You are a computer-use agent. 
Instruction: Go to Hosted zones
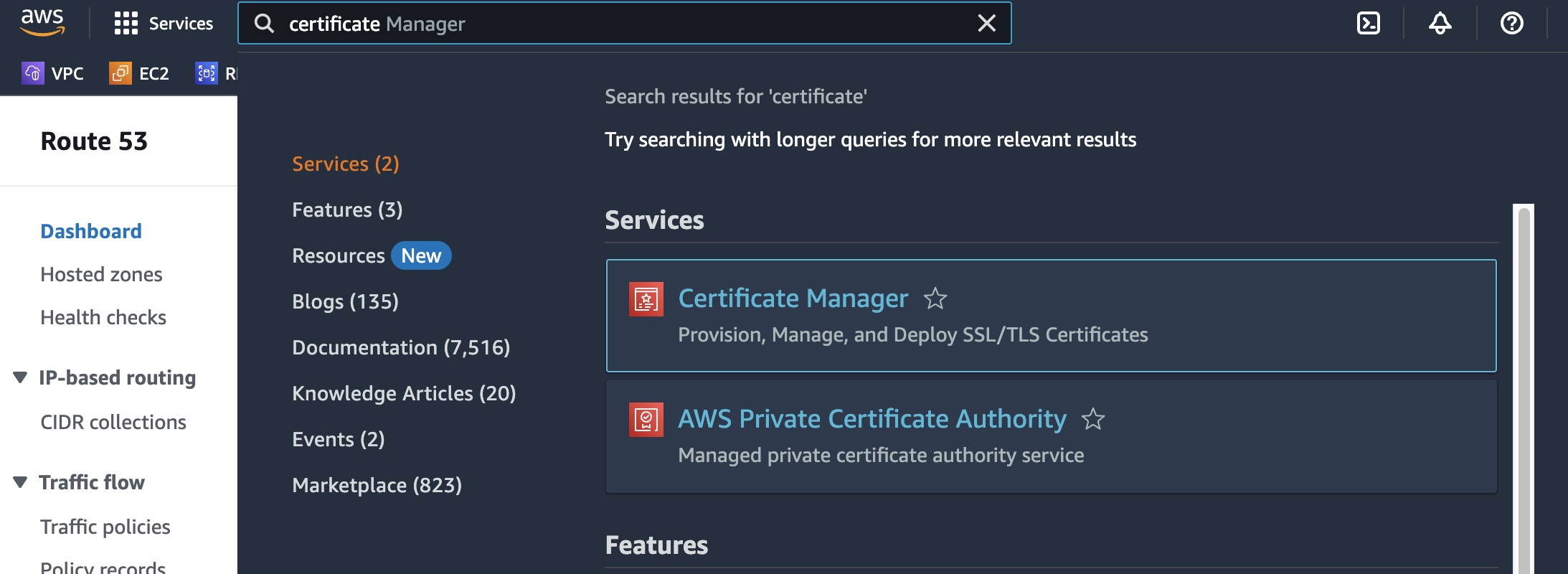pos(101,274)
